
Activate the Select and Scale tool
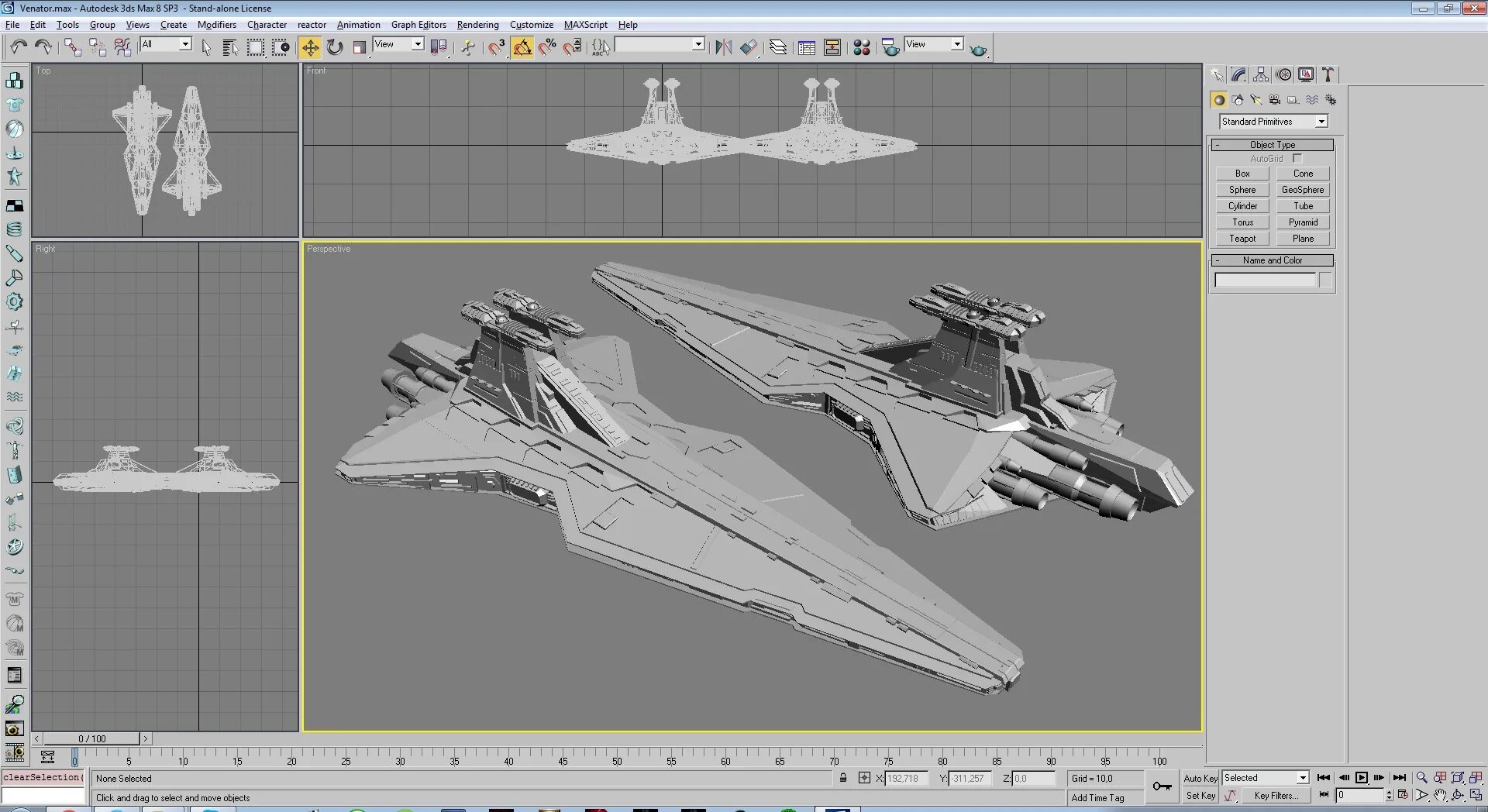360,47
